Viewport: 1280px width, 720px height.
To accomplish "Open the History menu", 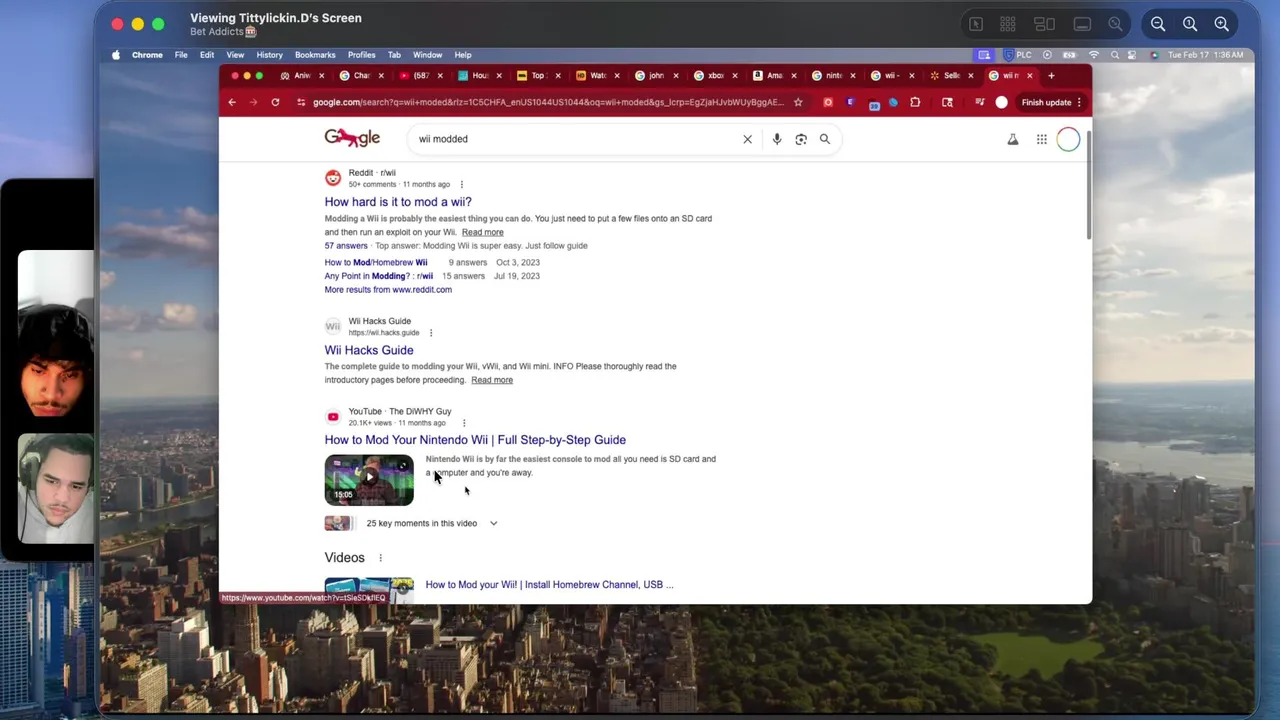I will coord(269,55).
